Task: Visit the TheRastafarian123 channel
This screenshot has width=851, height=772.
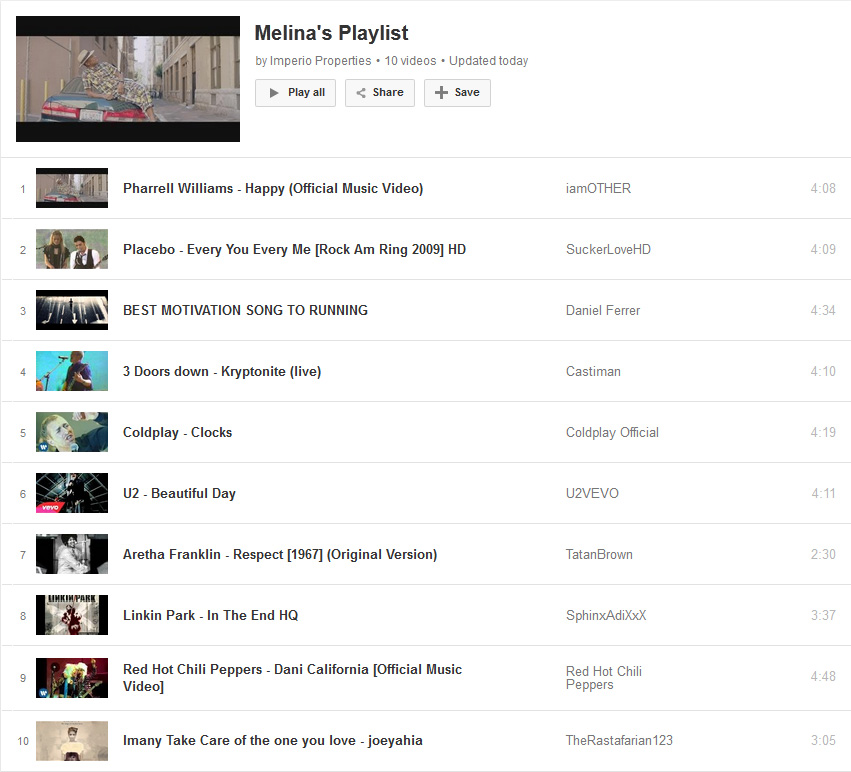Action: (619, 741)
